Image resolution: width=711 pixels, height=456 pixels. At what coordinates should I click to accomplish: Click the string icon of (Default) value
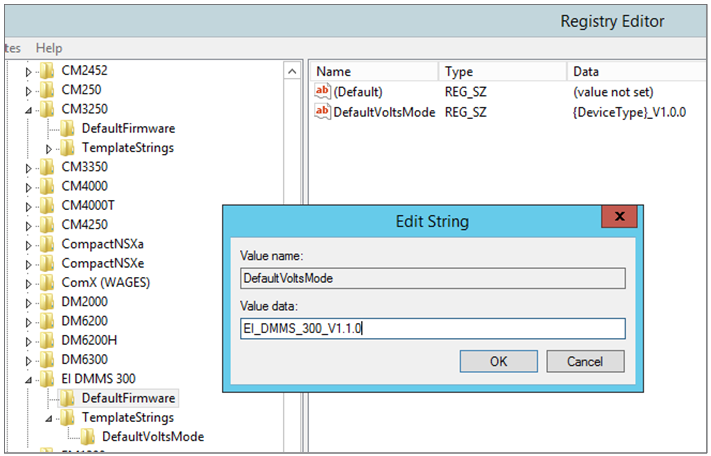coord(322,92)
